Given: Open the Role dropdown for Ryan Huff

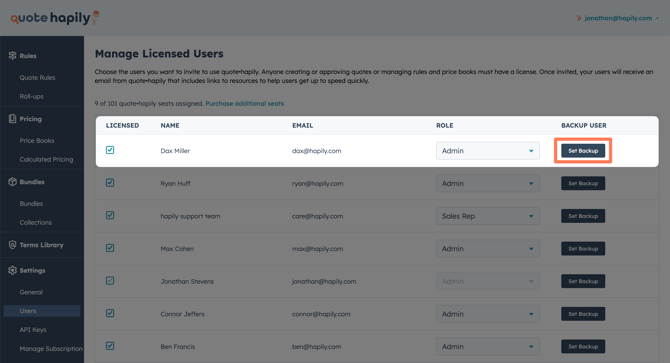Looking at the screenshot, I should coord(488,183).
